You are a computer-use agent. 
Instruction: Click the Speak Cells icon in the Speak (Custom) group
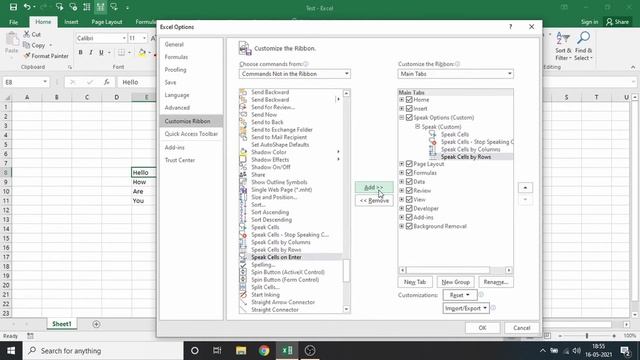point(432,134)
